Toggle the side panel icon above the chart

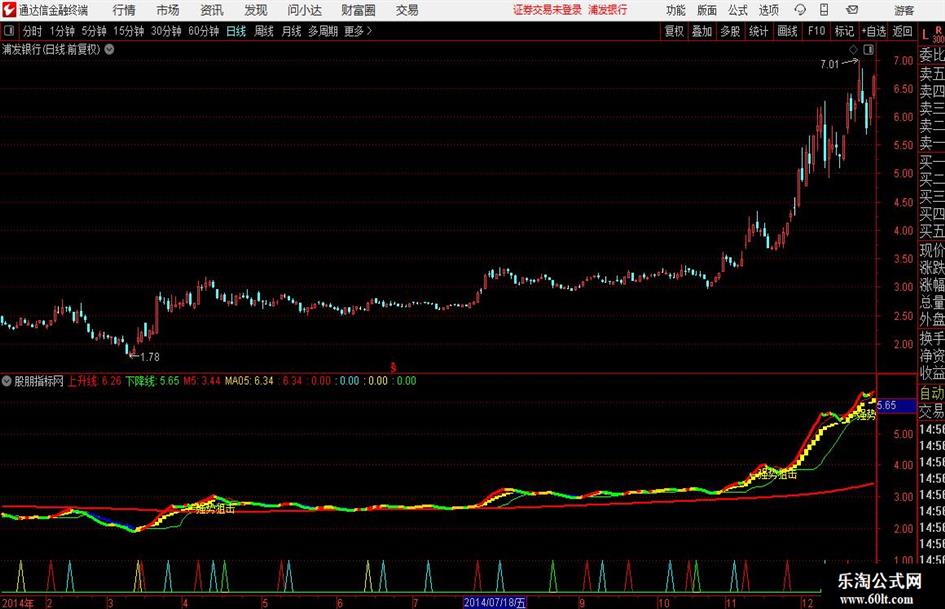click(x=868, y=49)
